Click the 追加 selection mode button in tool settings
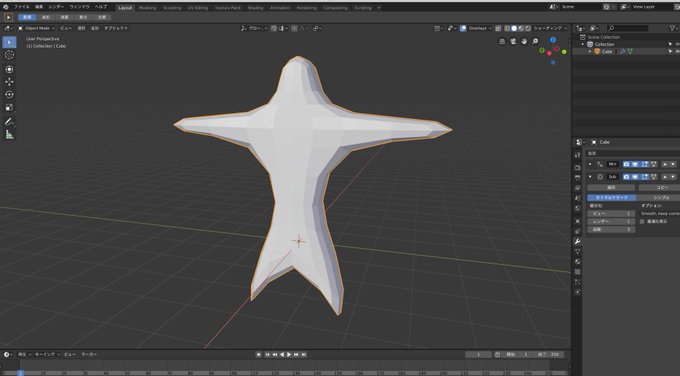The width and height of the screenshot is (680, 376). click(46, 17)
